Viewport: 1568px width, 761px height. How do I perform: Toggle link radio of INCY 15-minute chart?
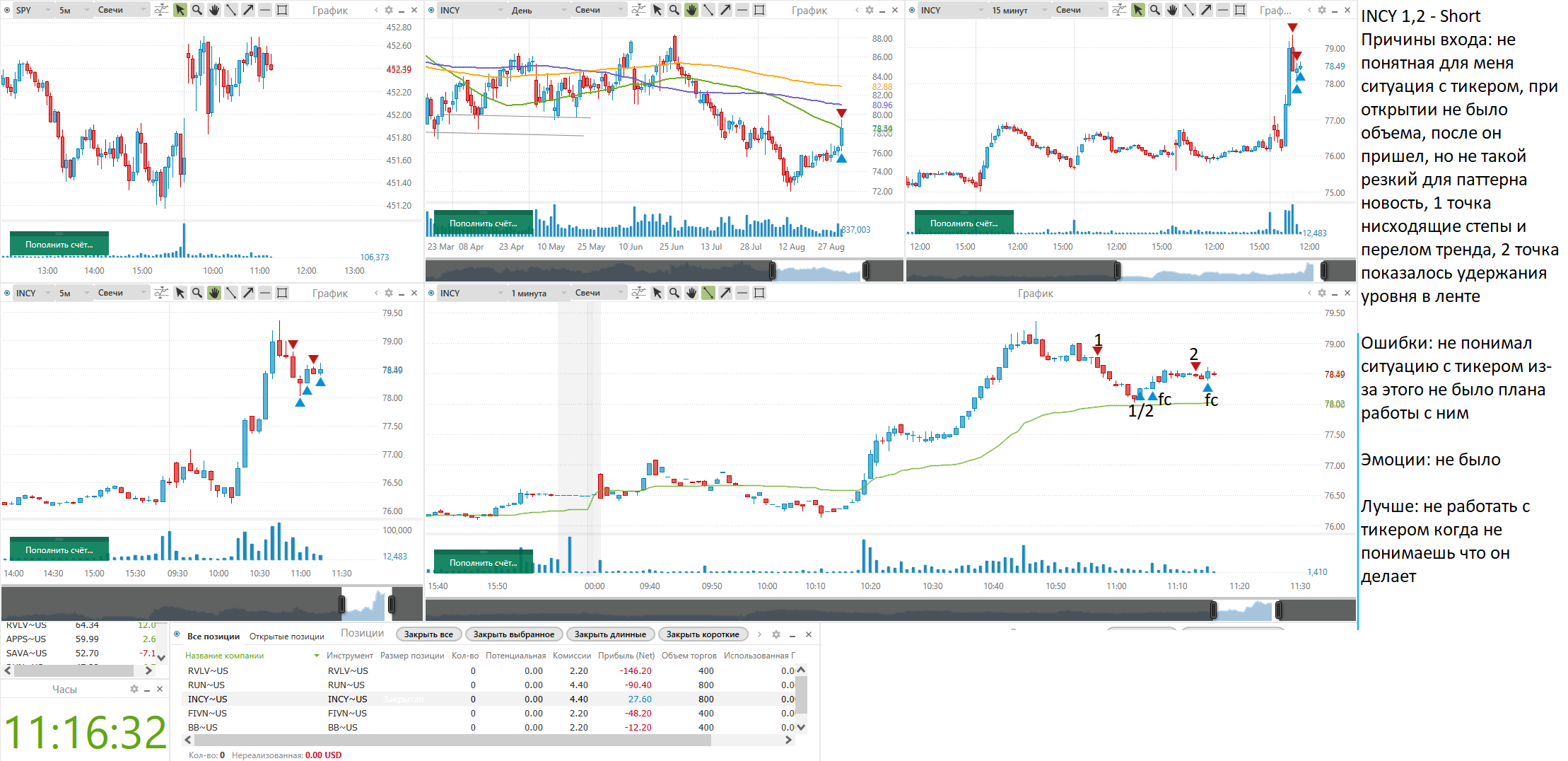[912, 10]
